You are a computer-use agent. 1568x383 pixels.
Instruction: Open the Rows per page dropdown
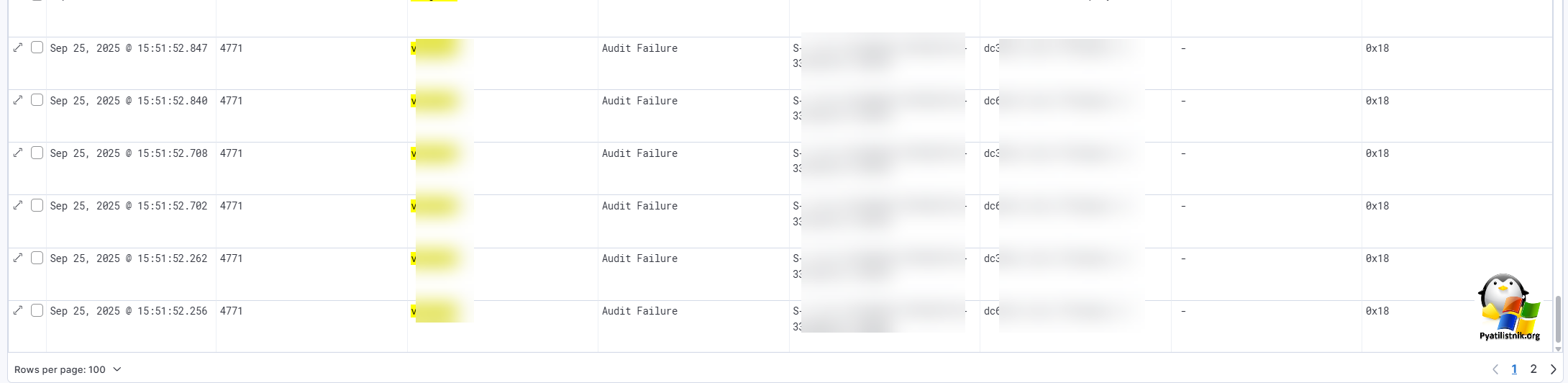tap(68, 369)
